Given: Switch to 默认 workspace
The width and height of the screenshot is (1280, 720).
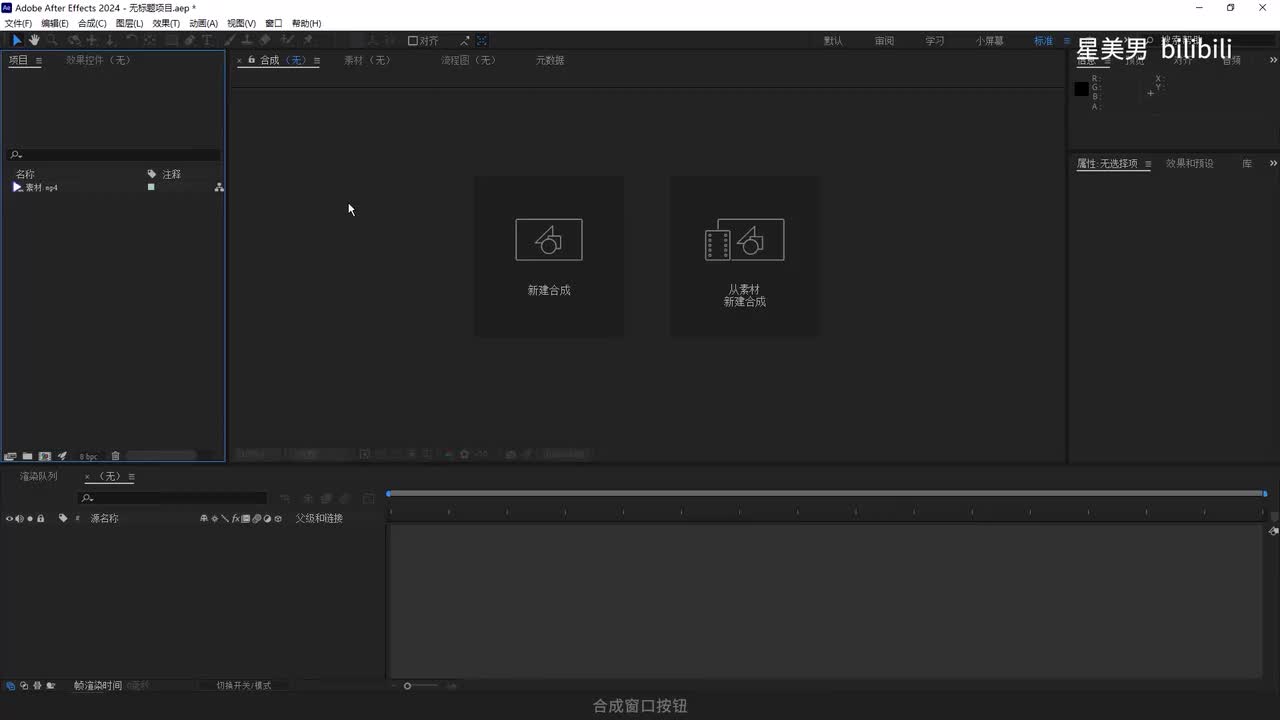Looking at the screenshot, I should (833, 41).
